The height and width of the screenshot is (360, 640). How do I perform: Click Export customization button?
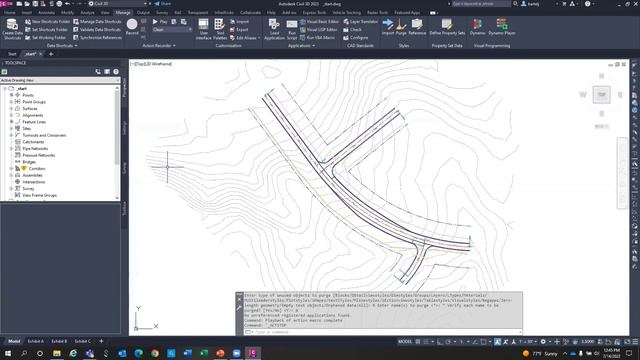[x=239, y=30]
